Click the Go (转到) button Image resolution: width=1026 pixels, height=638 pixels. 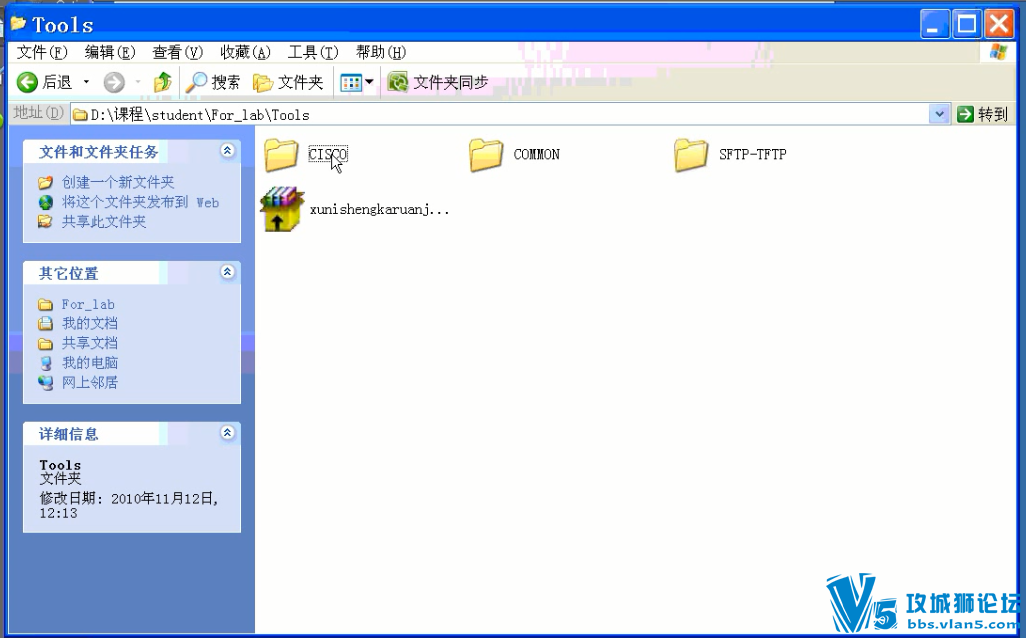pyautogui.click(x=982, y=114)
